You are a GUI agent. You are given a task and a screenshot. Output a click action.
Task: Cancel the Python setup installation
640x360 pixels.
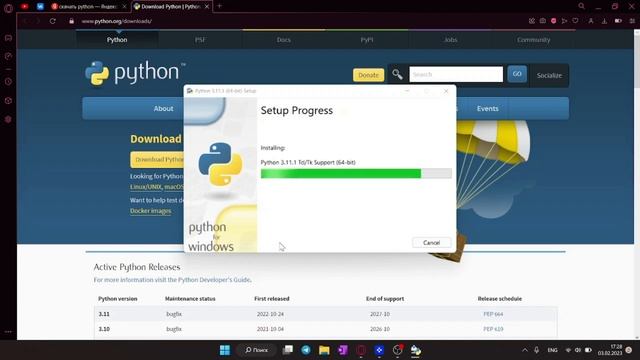[x=431, y=242]
